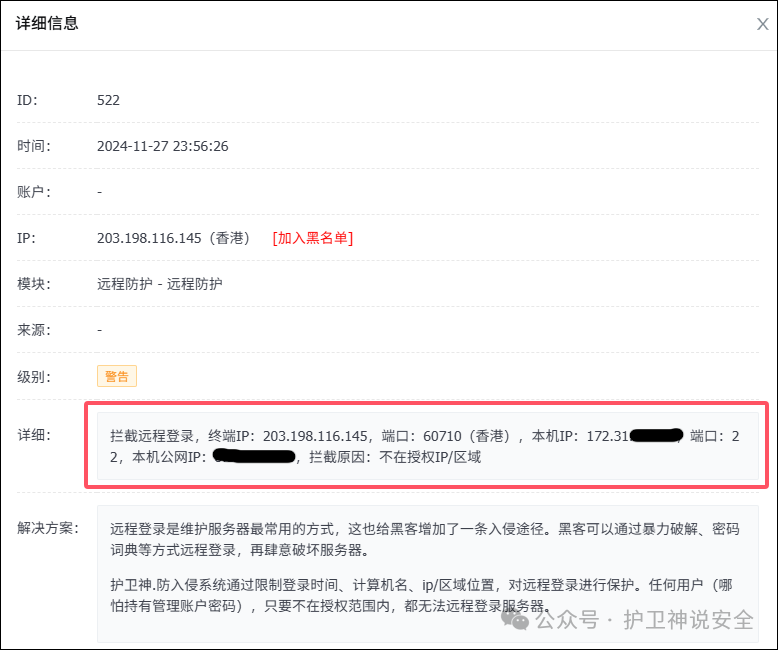Click the 模块: field label

coord(34,284)
